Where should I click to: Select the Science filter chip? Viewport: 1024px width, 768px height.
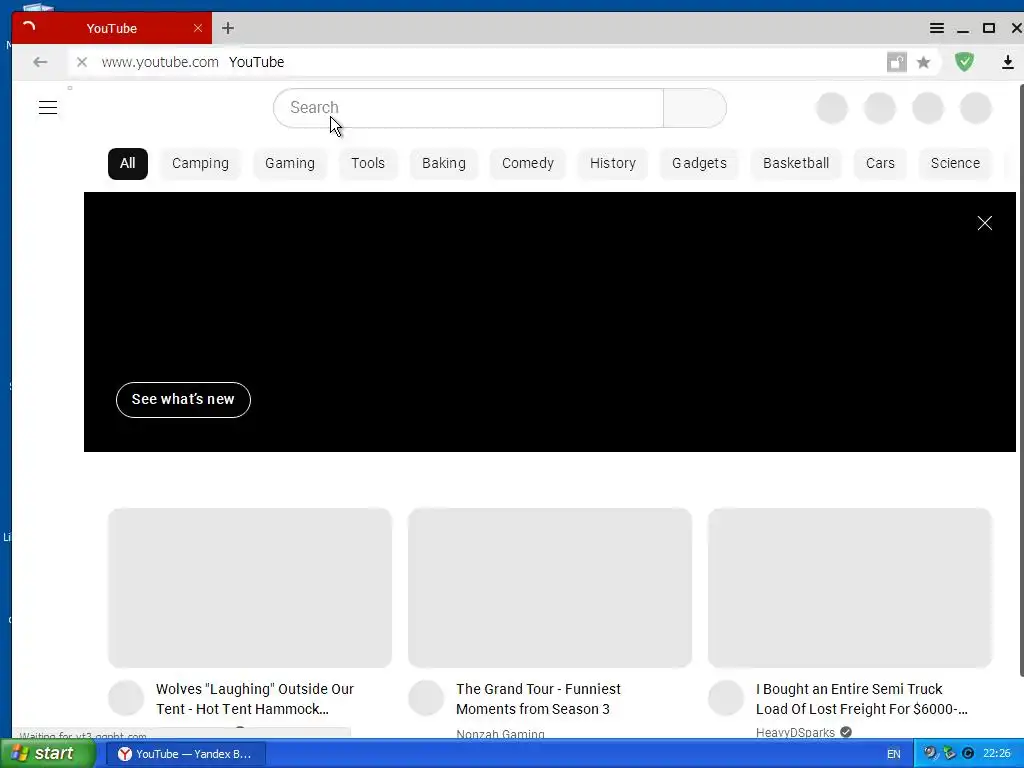pos(955,163)
